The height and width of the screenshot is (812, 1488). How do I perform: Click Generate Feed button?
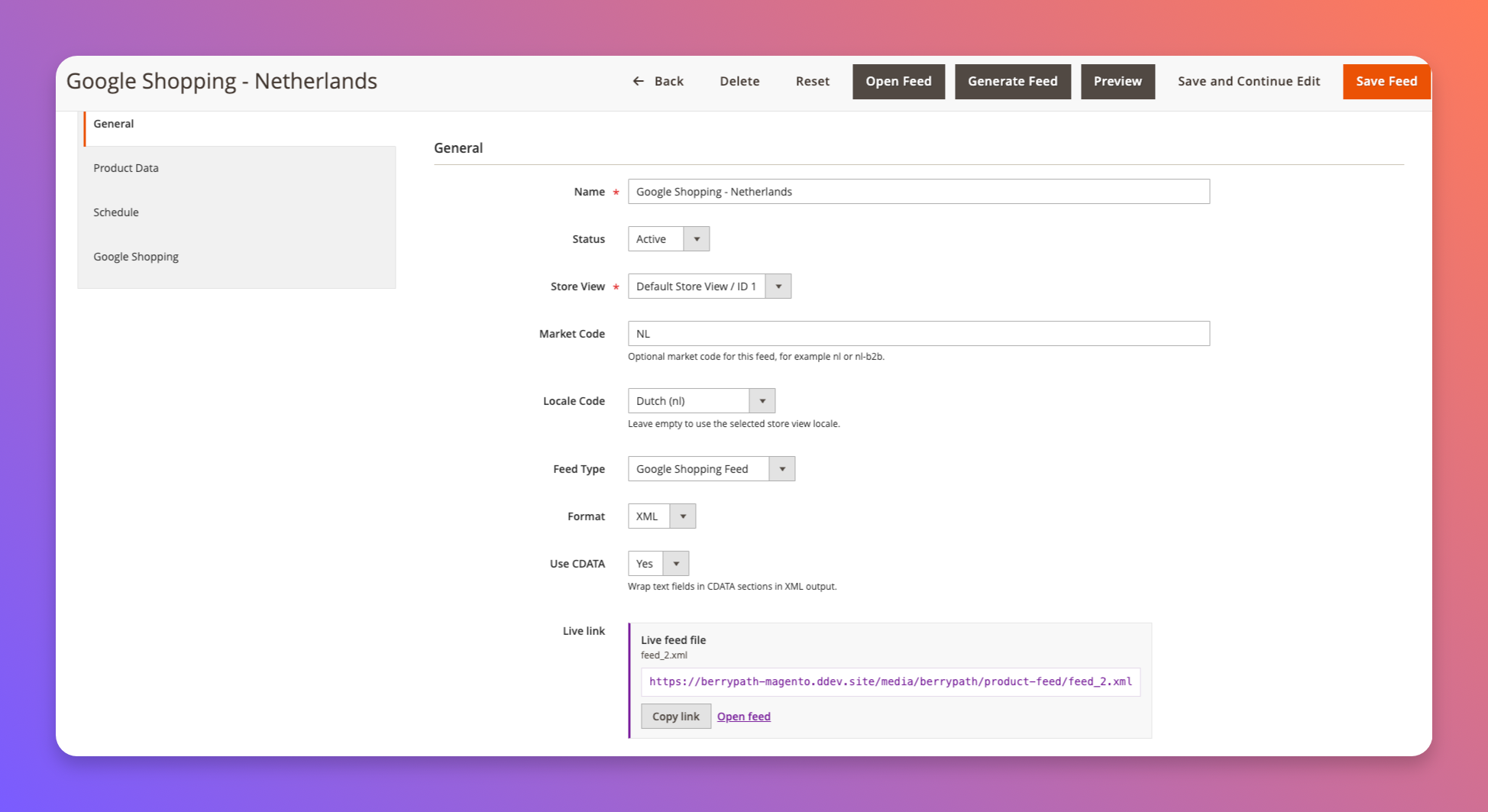click(1012, 82)
